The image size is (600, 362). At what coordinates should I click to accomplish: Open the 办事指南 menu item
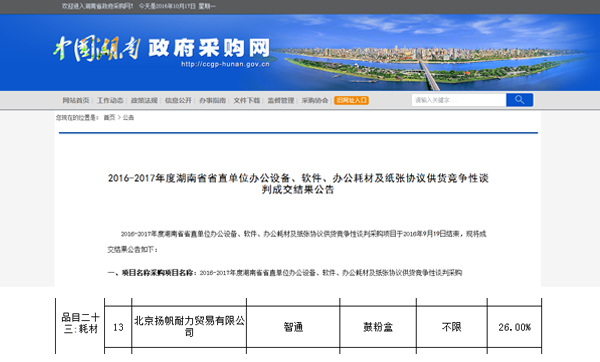pyautogui.click(x=212, y=100)
